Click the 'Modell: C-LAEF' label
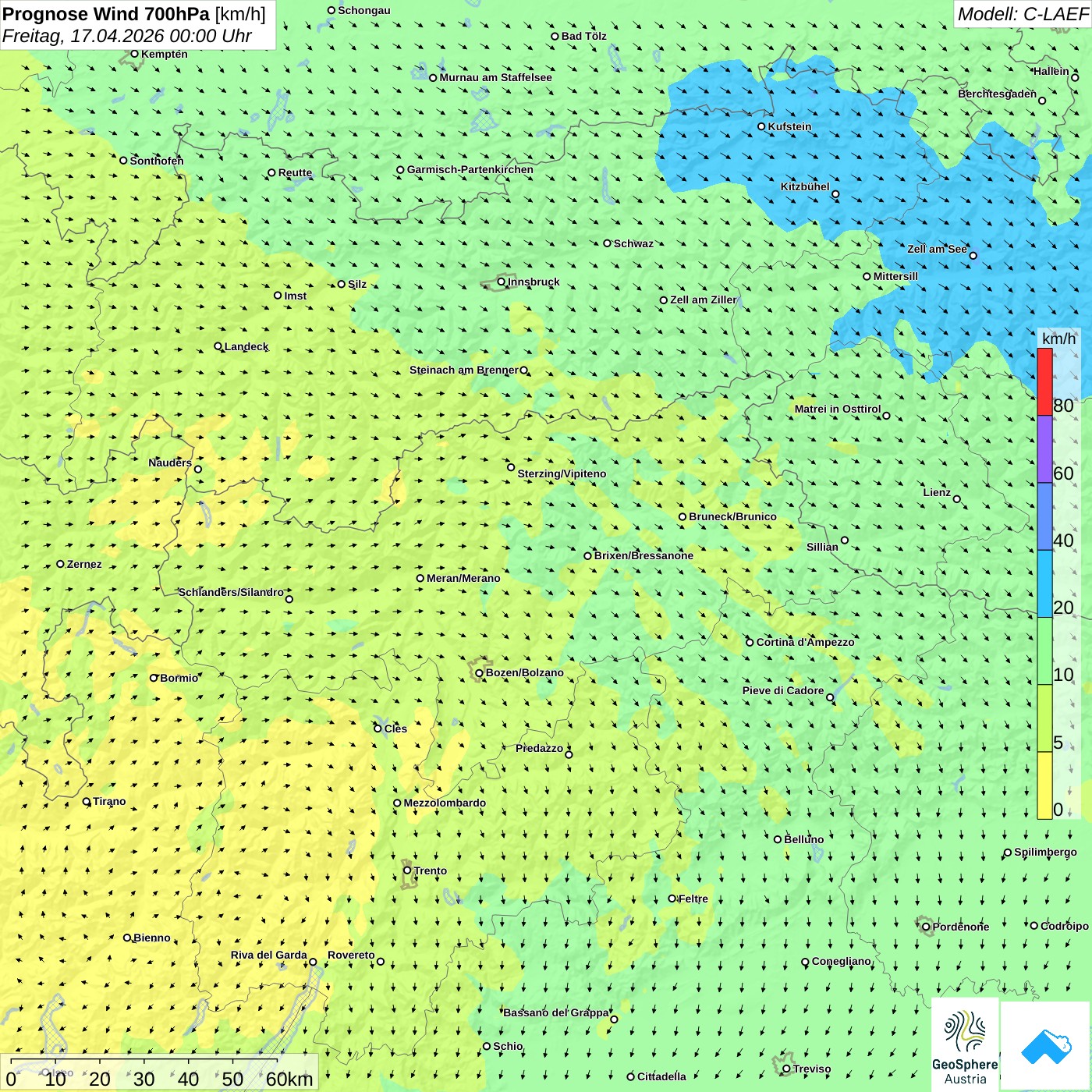Screen dimensions: 1092x1092 (1022, 14)
